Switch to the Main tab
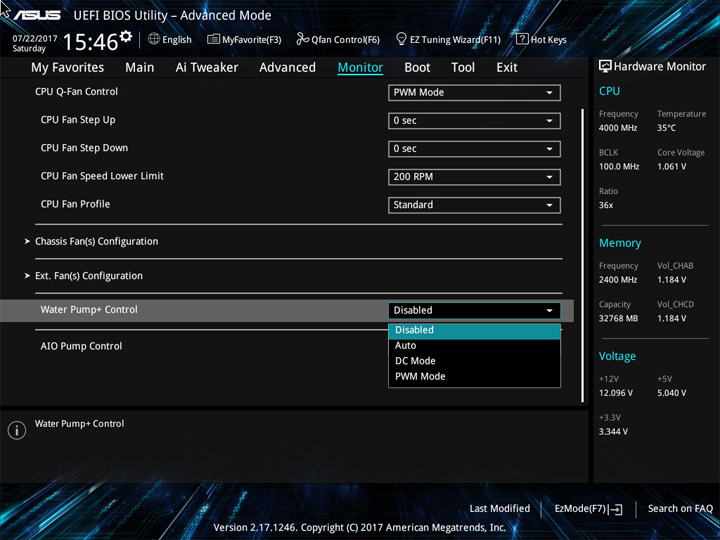 click(140, 68)
